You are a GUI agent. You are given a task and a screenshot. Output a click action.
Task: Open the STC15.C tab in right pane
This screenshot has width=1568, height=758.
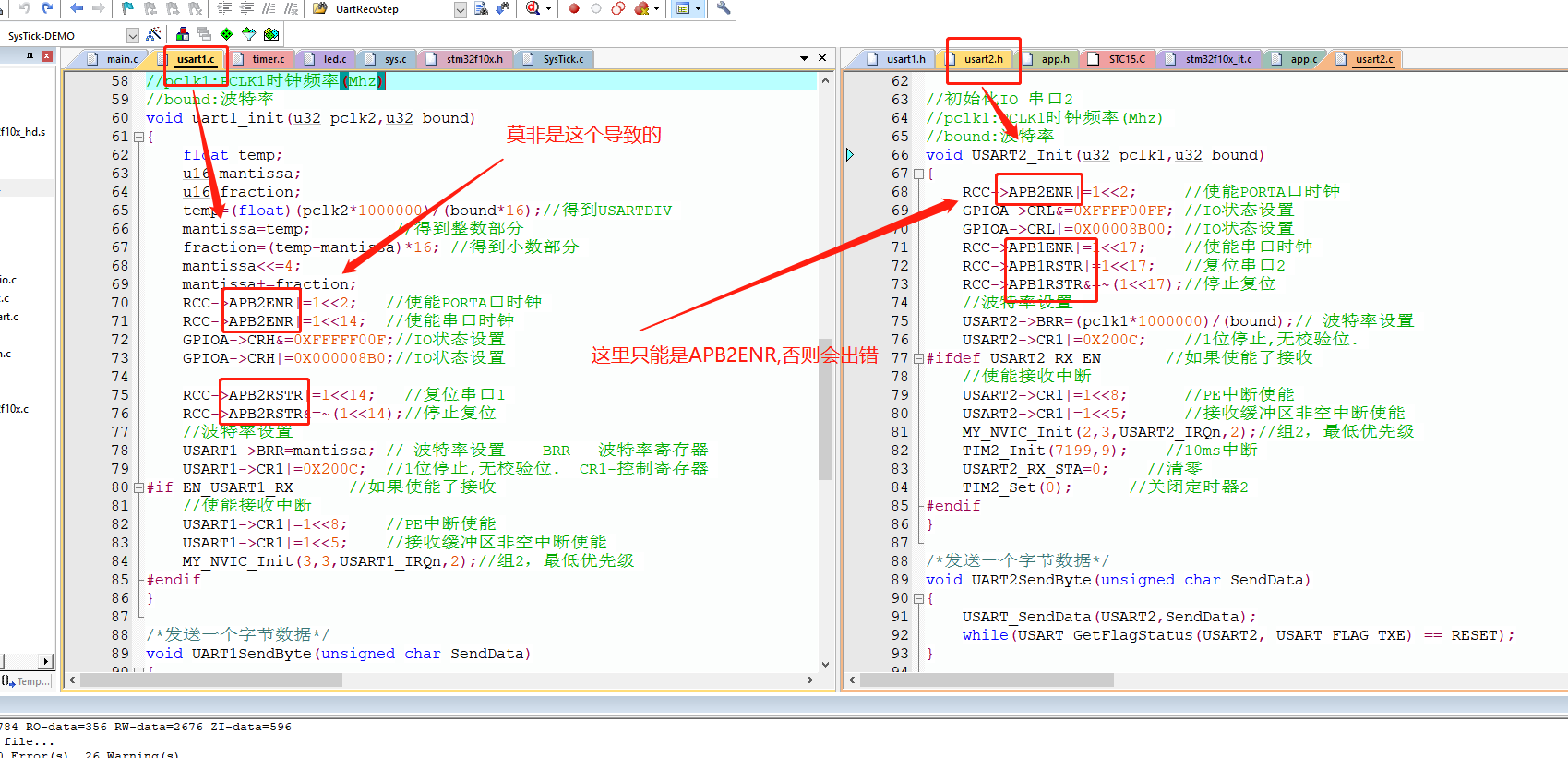pyautogui.click(x=1118, y=59)
